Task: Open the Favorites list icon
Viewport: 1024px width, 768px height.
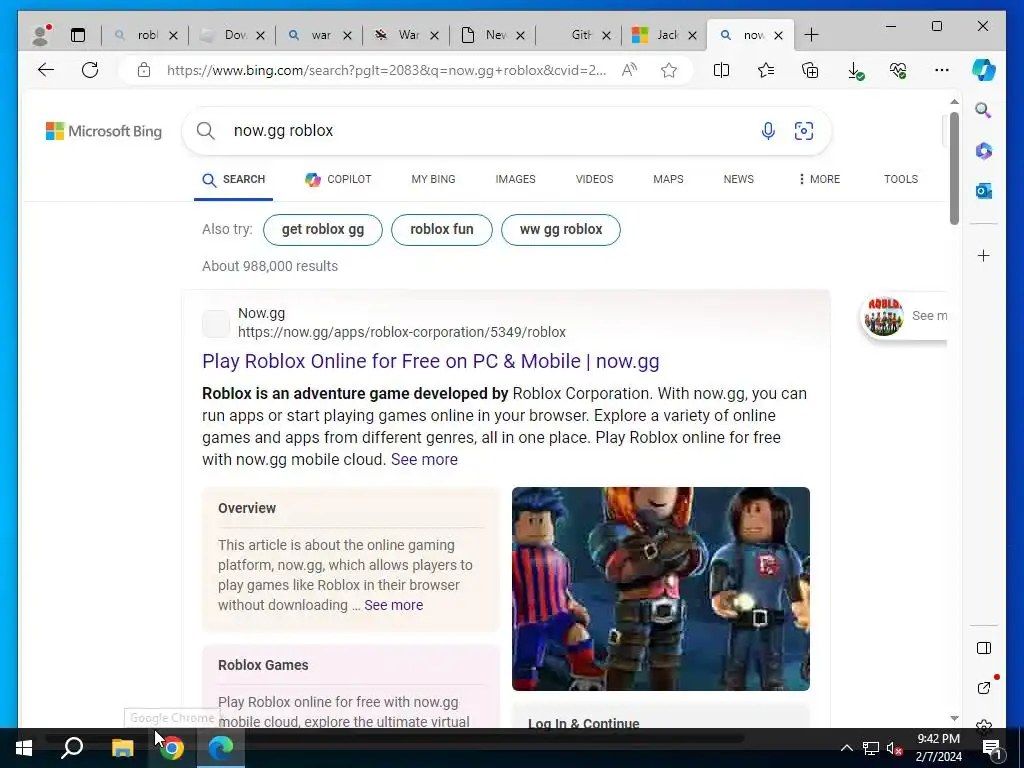Action: point(765,70)
